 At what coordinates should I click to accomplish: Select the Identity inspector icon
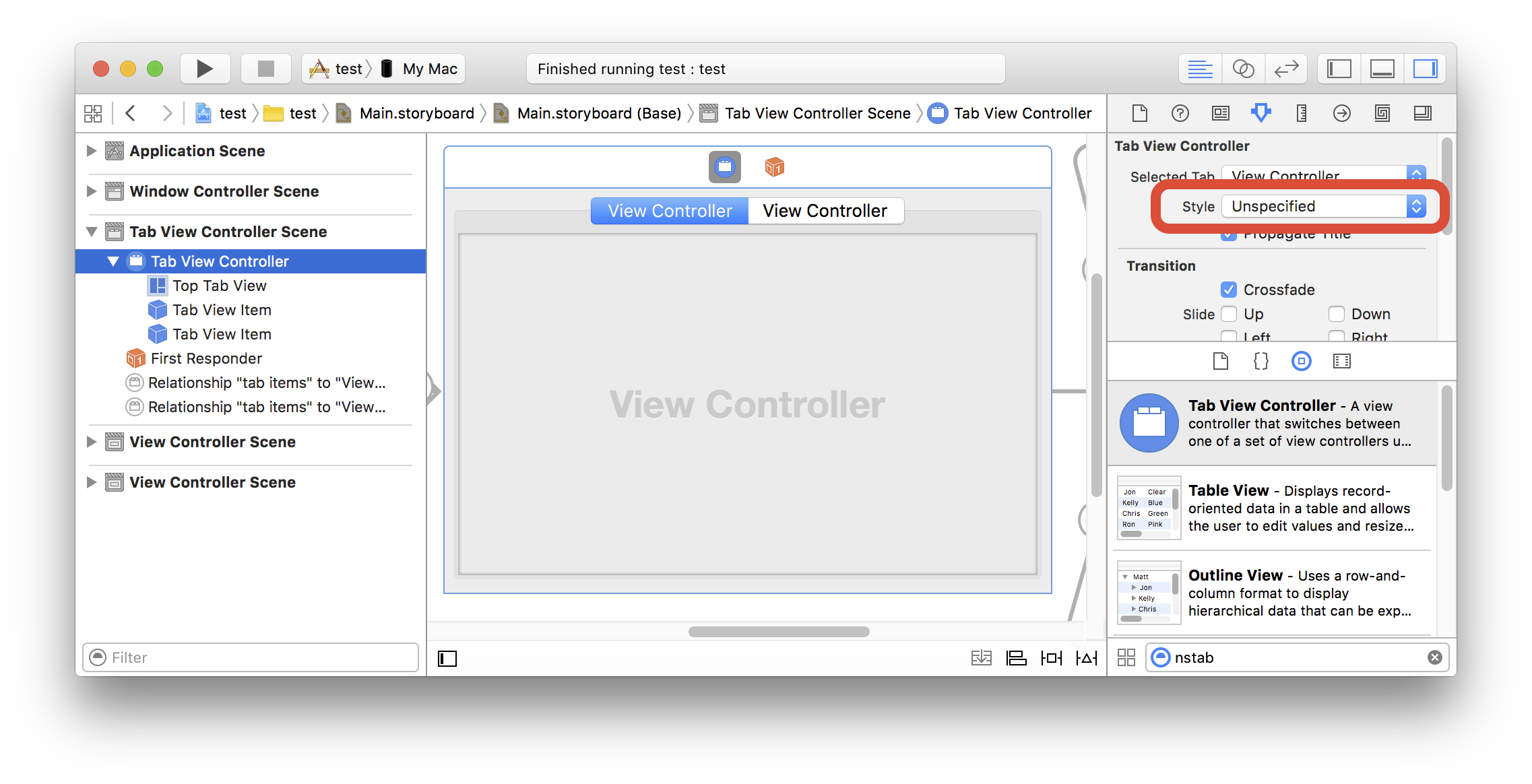(1220, 112)
